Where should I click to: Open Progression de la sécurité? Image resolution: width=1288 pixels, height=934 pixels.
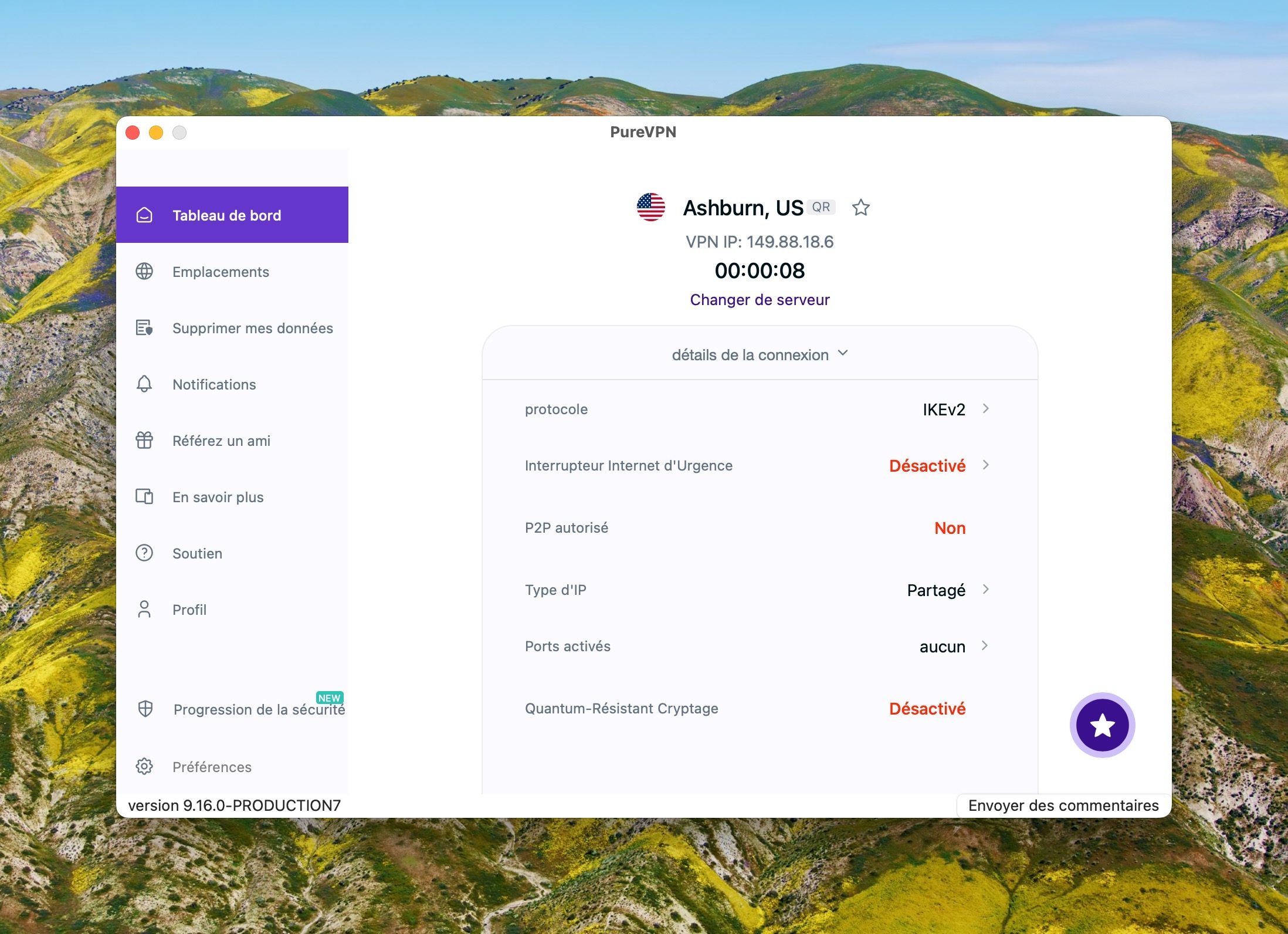232,709
